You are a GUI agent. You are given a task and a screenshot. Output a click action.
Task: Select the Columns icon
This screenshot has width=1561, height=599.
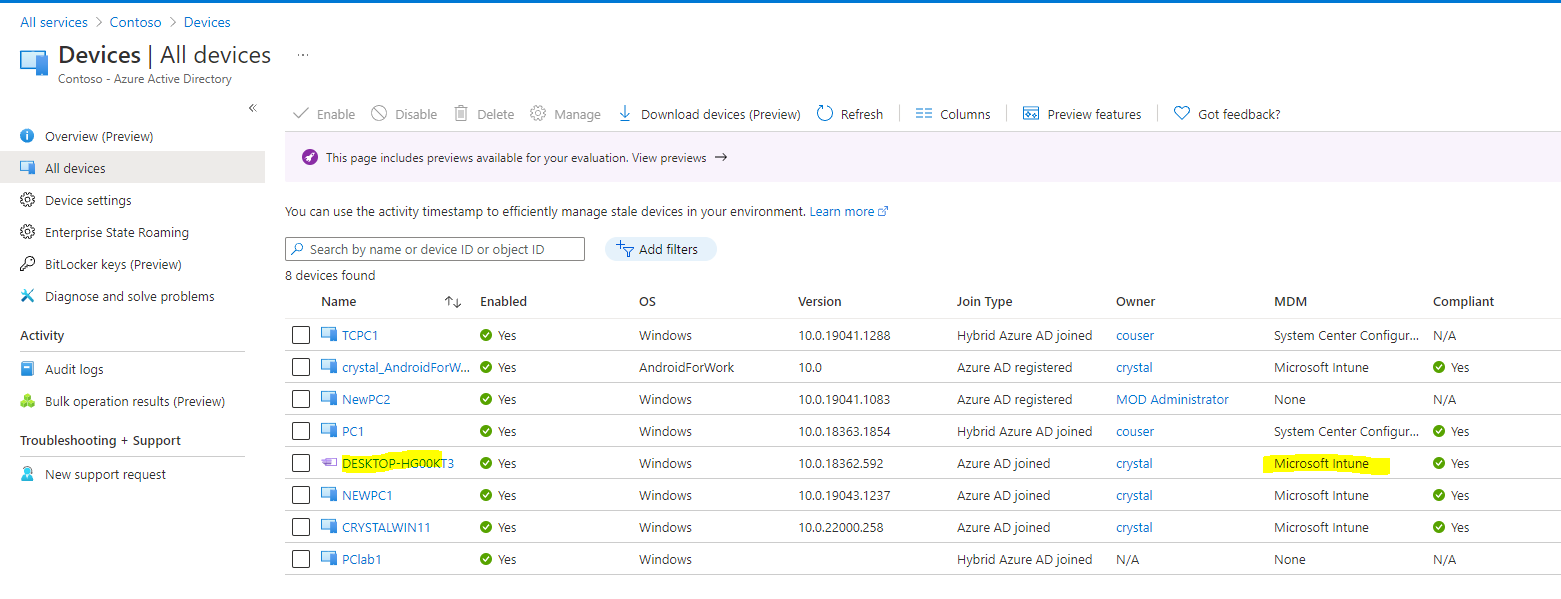923,113
